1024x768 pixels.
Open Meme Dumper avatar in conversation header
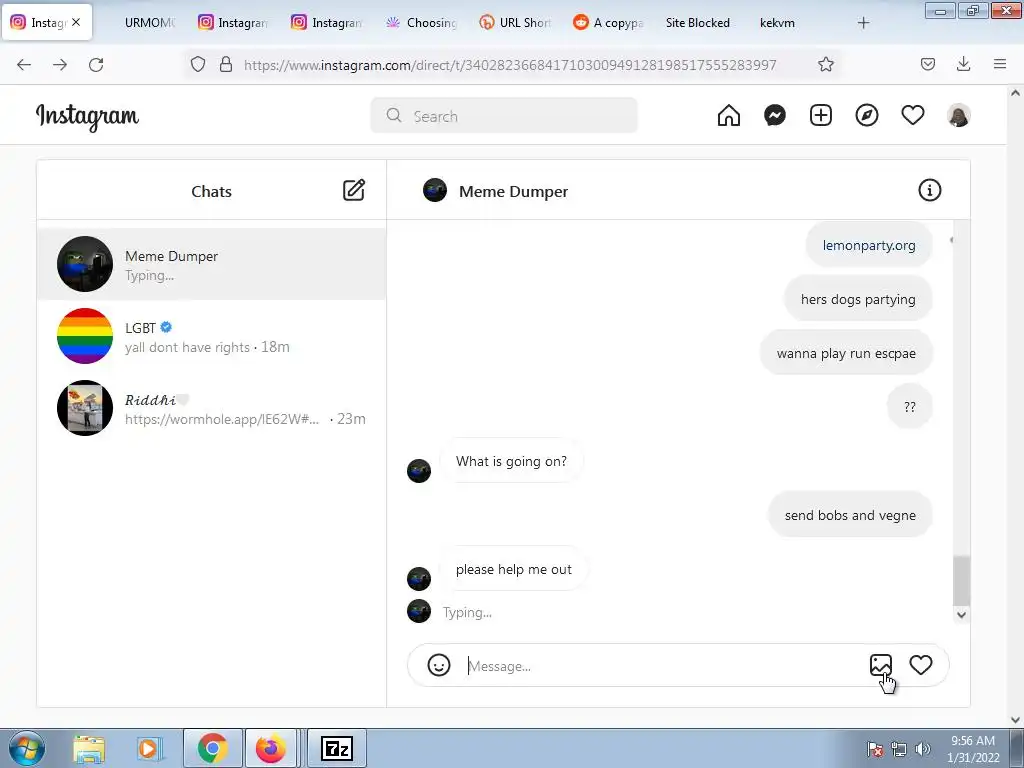click(x=435, y=191)
